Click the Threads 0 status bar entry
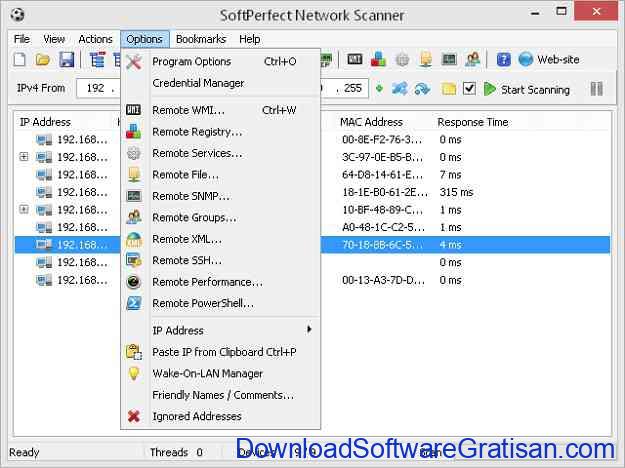The width and height of the screenshot is (625, 468). pyautogui.click(x=176, y=452)
